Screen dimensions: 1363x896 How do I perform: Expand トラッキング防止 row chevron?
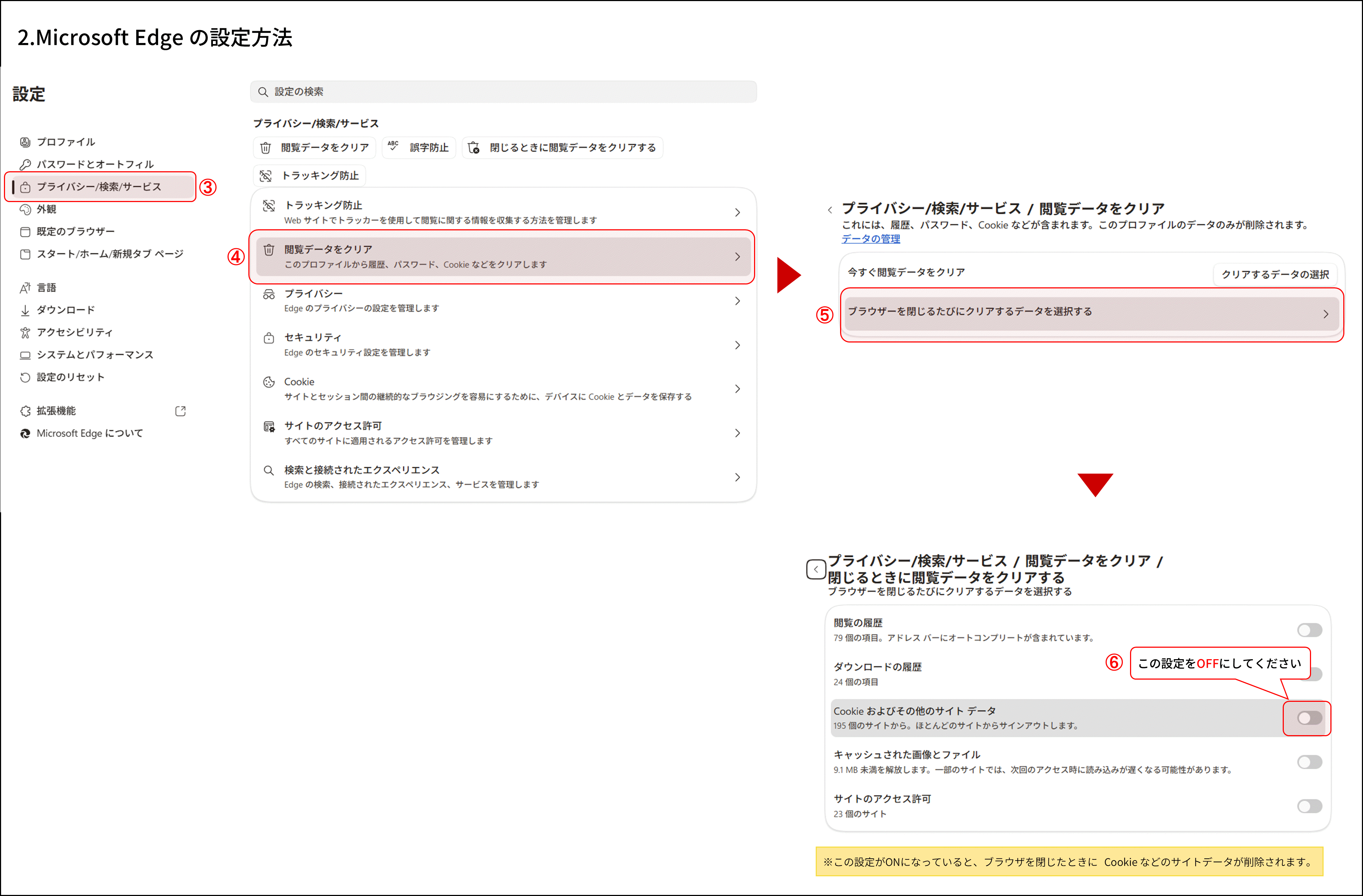click(x=738, y=212)
